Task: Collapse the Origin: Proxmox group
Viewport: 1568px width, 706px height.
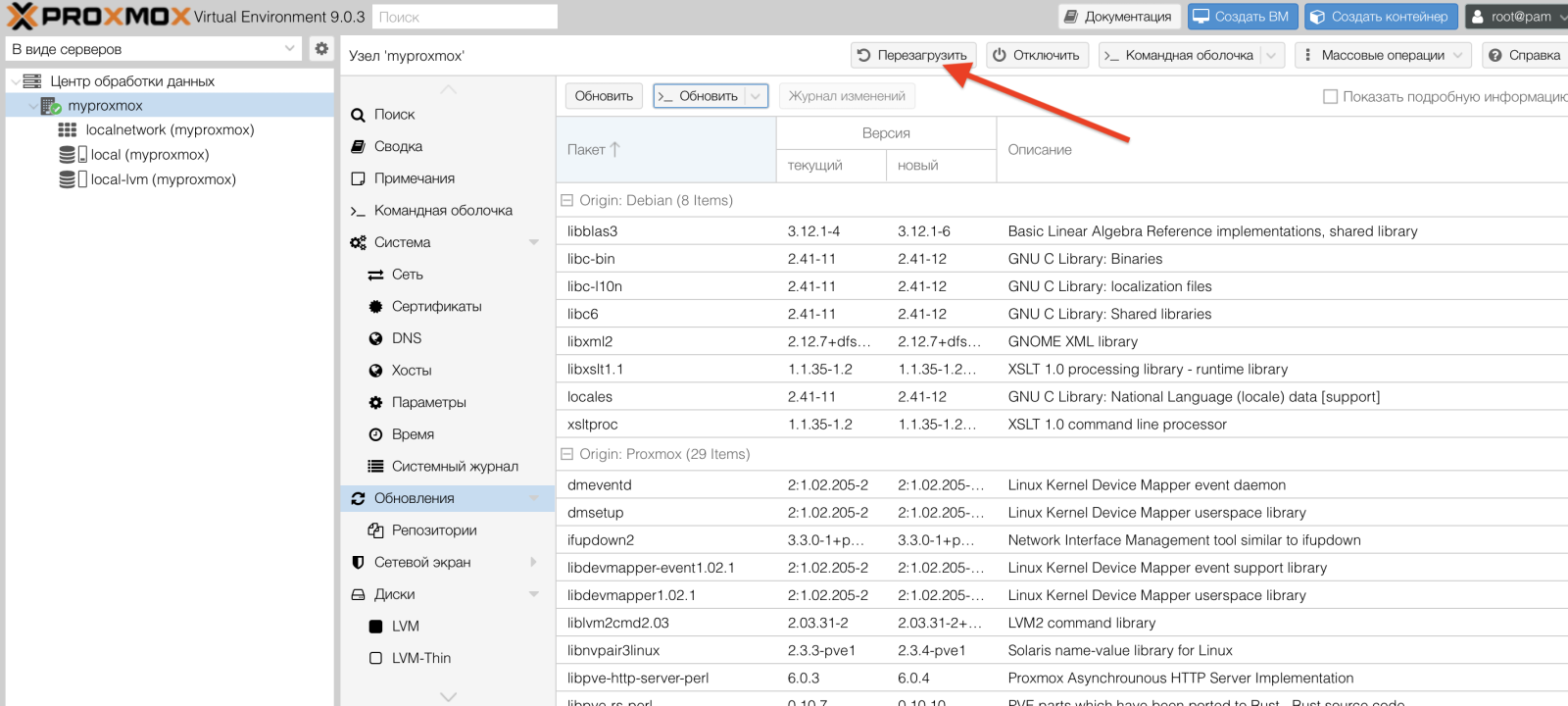Action: pos(566,454)
